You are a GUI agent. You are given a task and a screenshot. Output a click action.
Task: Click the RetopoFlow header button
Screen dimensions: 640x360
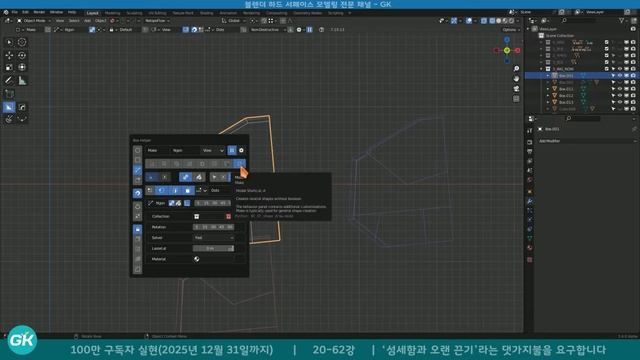tap(156, 20)
